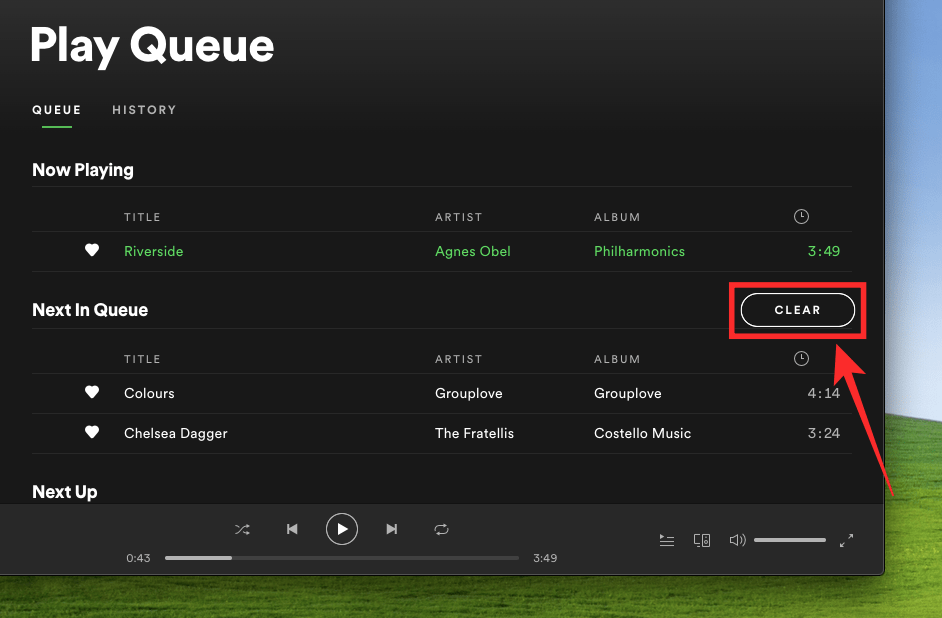The width and height of the screenshot is (942, 618).
Task: Open the artist page for Agnes Obel
Action: coord(472,251)
